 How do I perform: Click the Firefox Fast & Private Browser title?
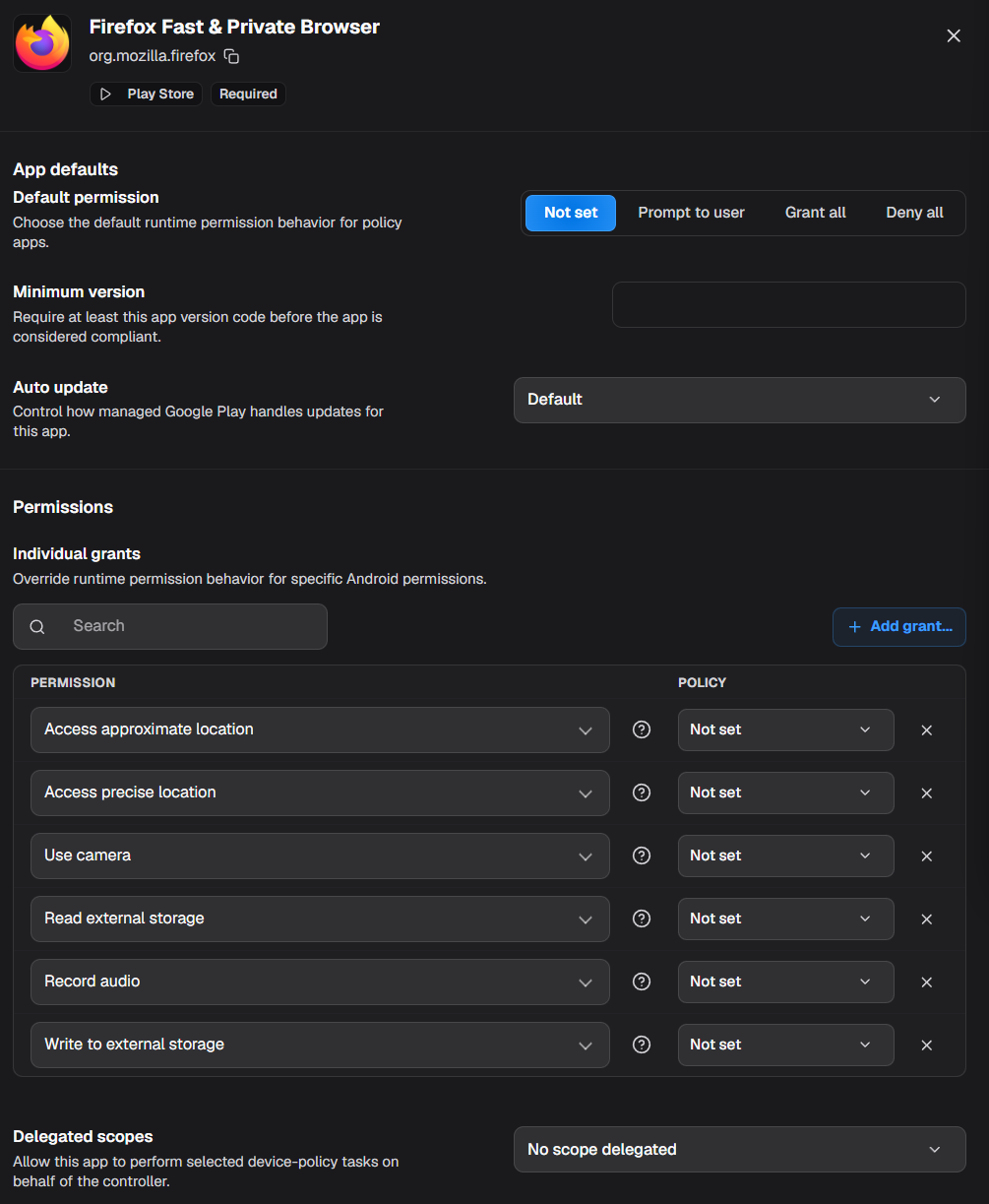point(234,27)
